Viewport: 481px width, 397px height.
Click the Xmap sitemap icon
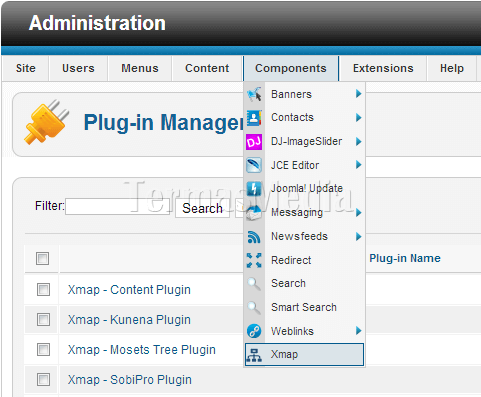tap(254, 355)
